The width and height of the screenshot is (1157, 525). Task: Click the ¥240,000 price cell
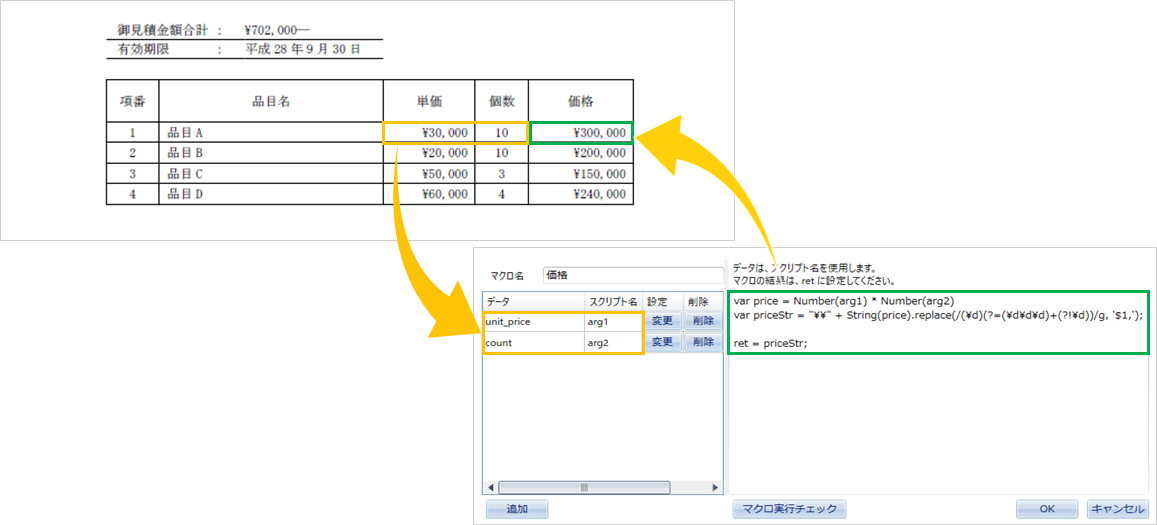[x=581, y=194]
